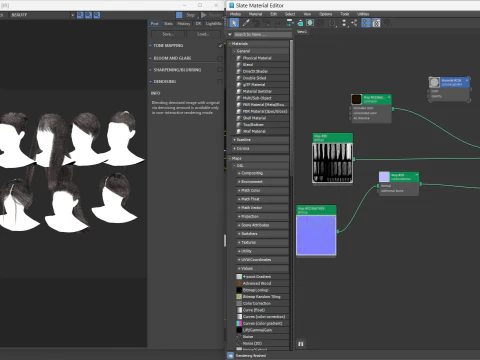The image size is (480, 360).
Task: Click Bitmap Random Tiling map icon
Action: (x=239, y=297)
